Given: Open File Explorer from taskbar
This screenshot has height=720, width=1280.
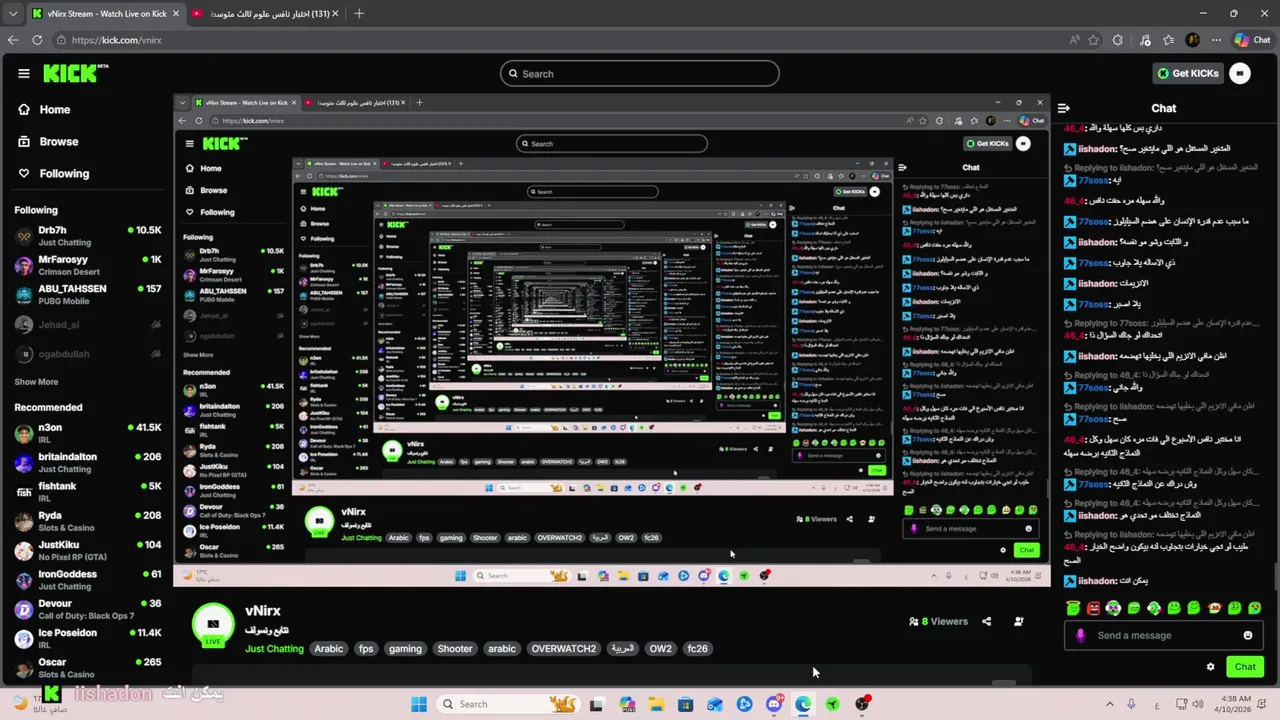Looking at the screenshot, I should point(656,704).
